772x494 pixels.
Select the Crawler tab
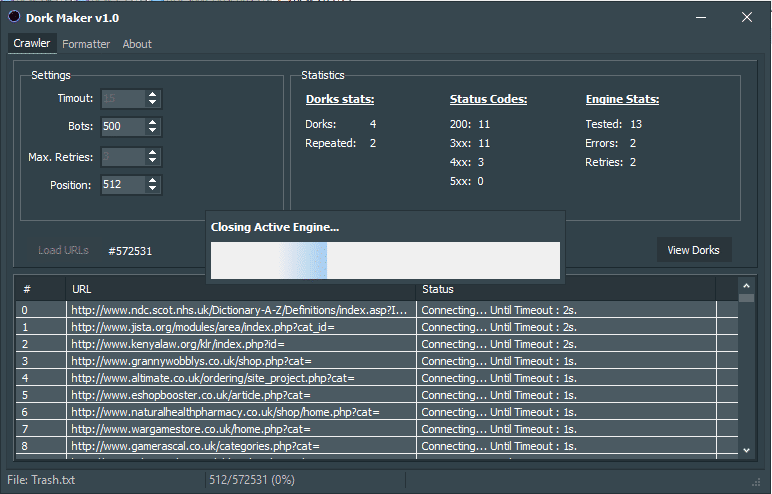click(32, 44)
